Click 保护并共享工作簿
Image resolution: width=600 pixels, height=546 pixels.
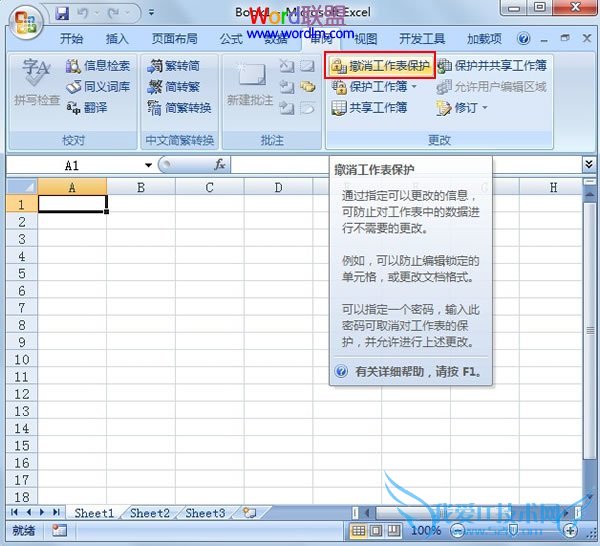[492, 66]
